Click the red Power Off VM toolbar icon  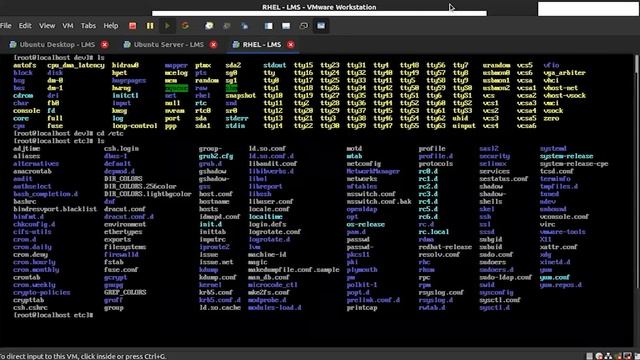[x=132, y=26]
